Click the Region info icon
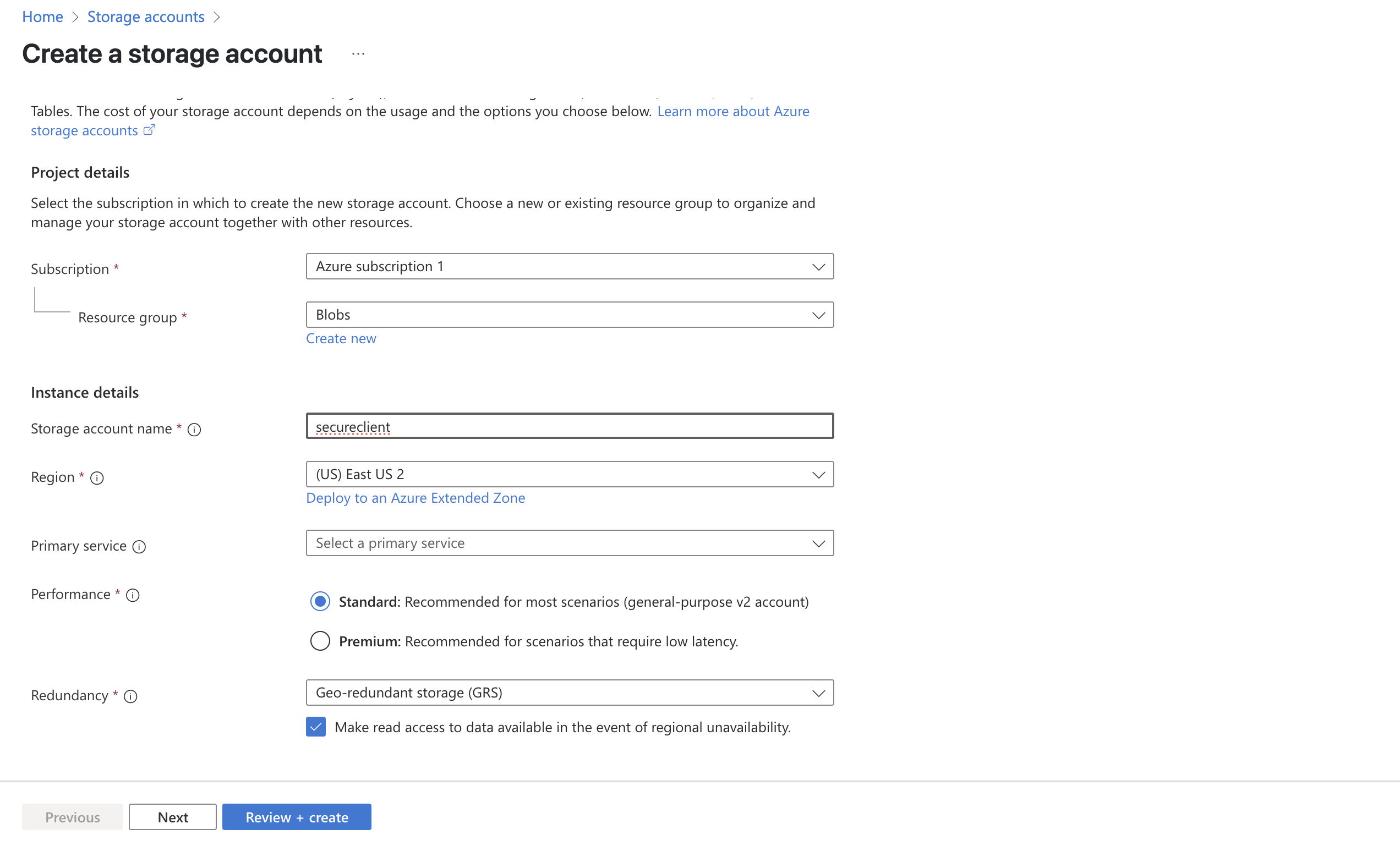1400x846 pixels. [97, 478]
